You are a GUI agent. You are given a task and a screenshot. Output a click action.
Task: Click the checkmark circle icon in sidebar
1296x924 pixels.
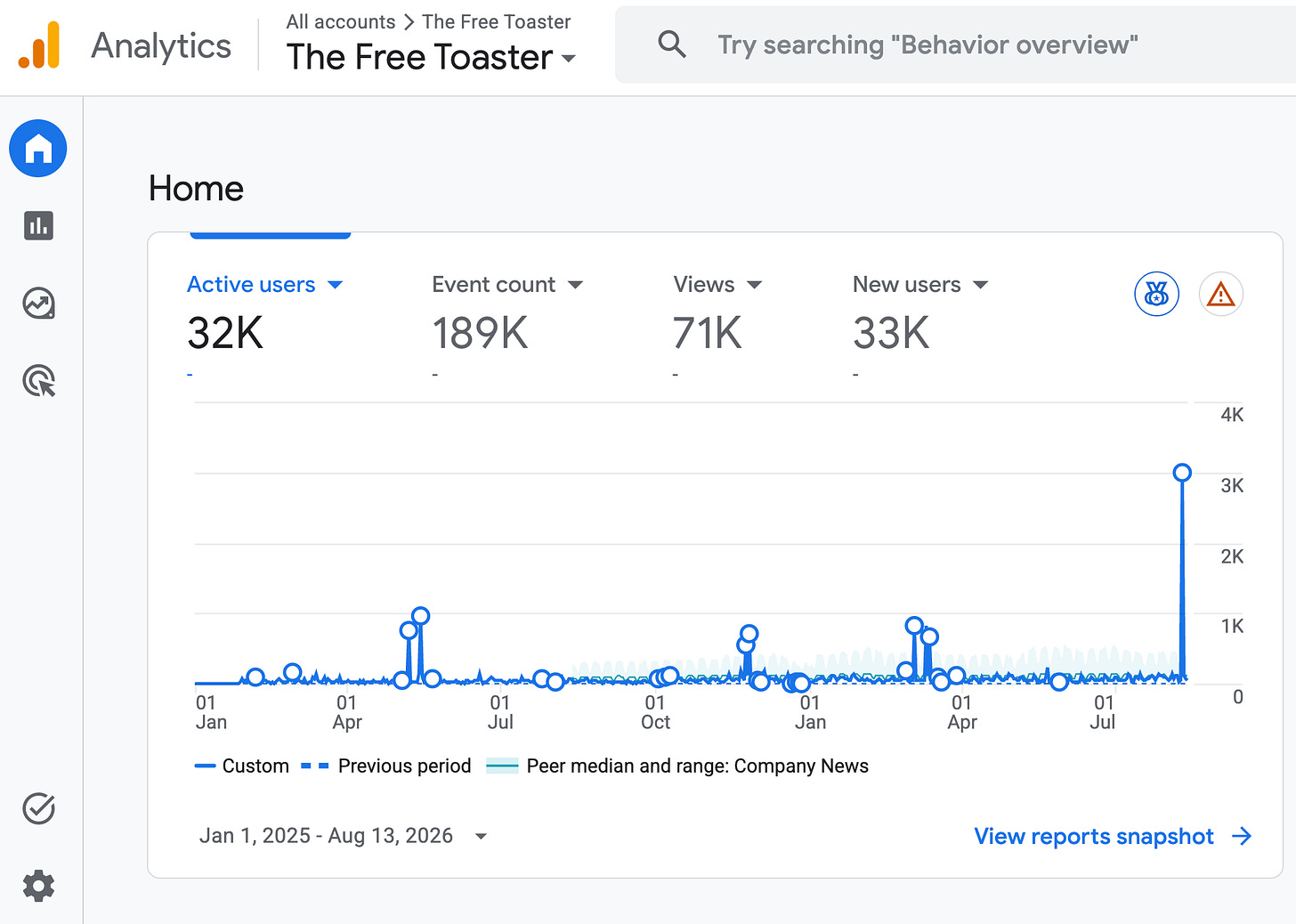pyautogui.click(x=38, y=808)
